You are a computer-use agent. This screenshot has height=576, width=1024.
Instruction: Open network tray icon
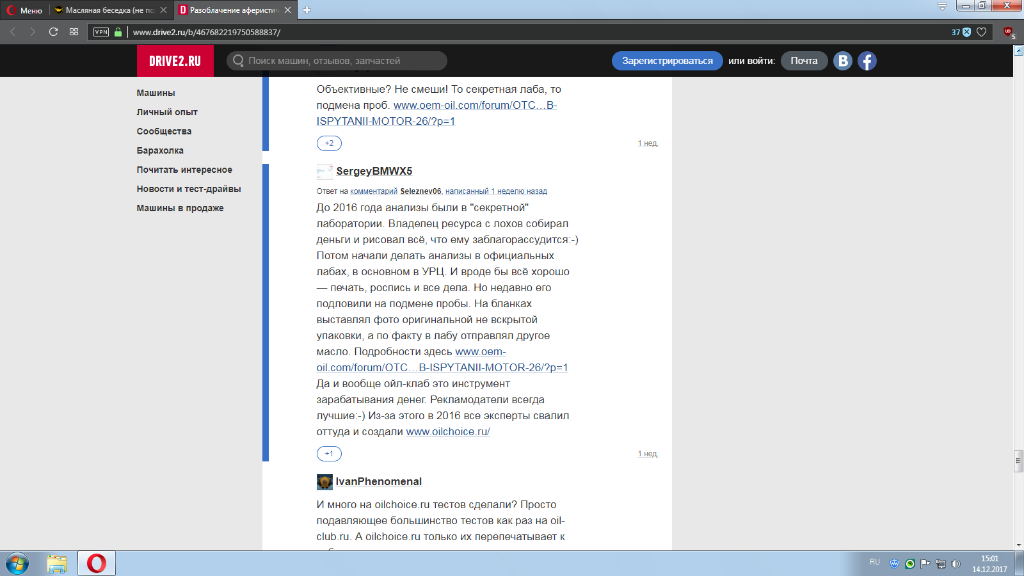941,564
